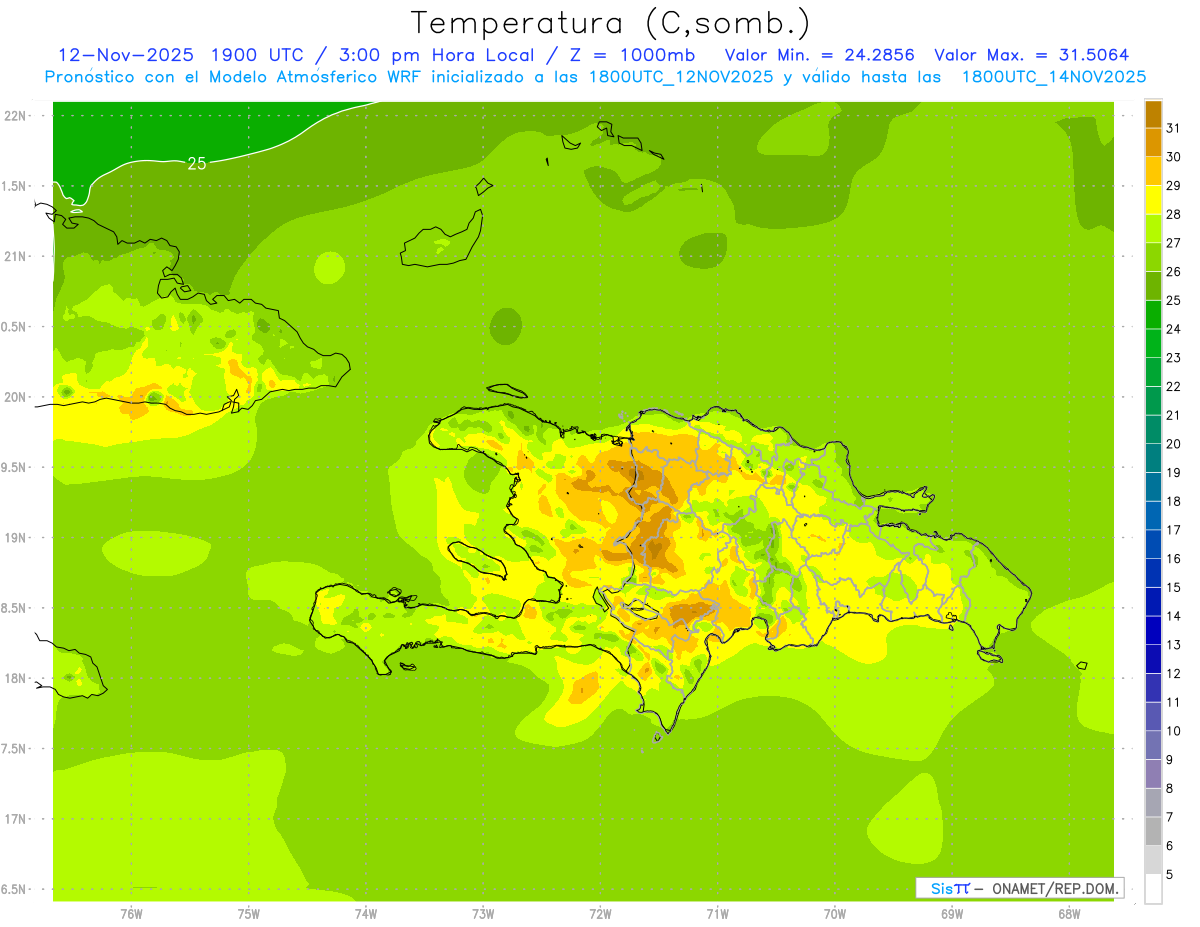
Task: Click the '69W' longitude axis label
Action: (x=952, y=914)
